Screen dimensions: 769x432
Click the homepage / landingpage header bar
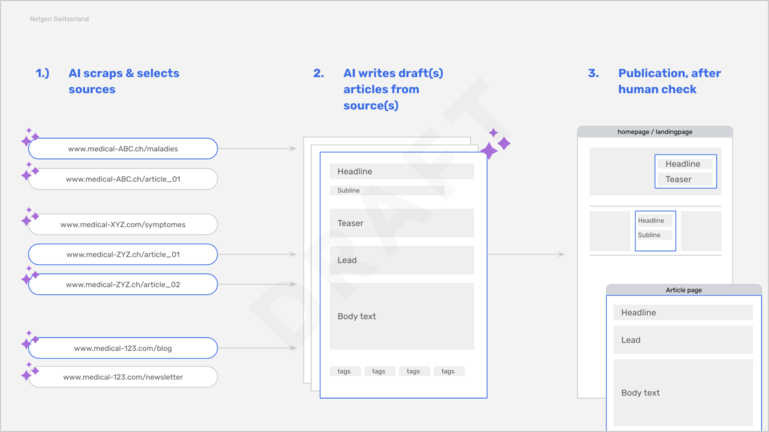(654, 132)
